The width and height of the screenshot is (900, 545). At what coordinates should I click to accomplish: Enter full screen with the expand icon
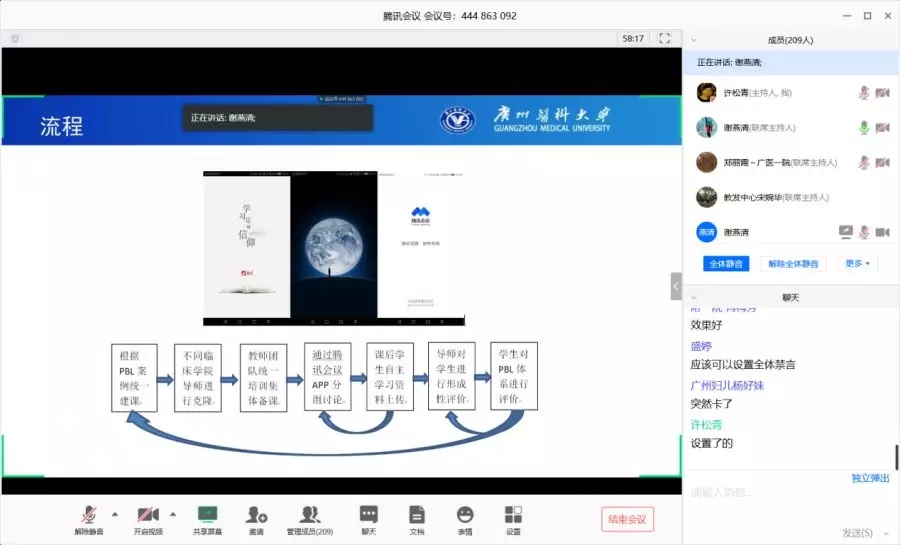tap(664, 38)
